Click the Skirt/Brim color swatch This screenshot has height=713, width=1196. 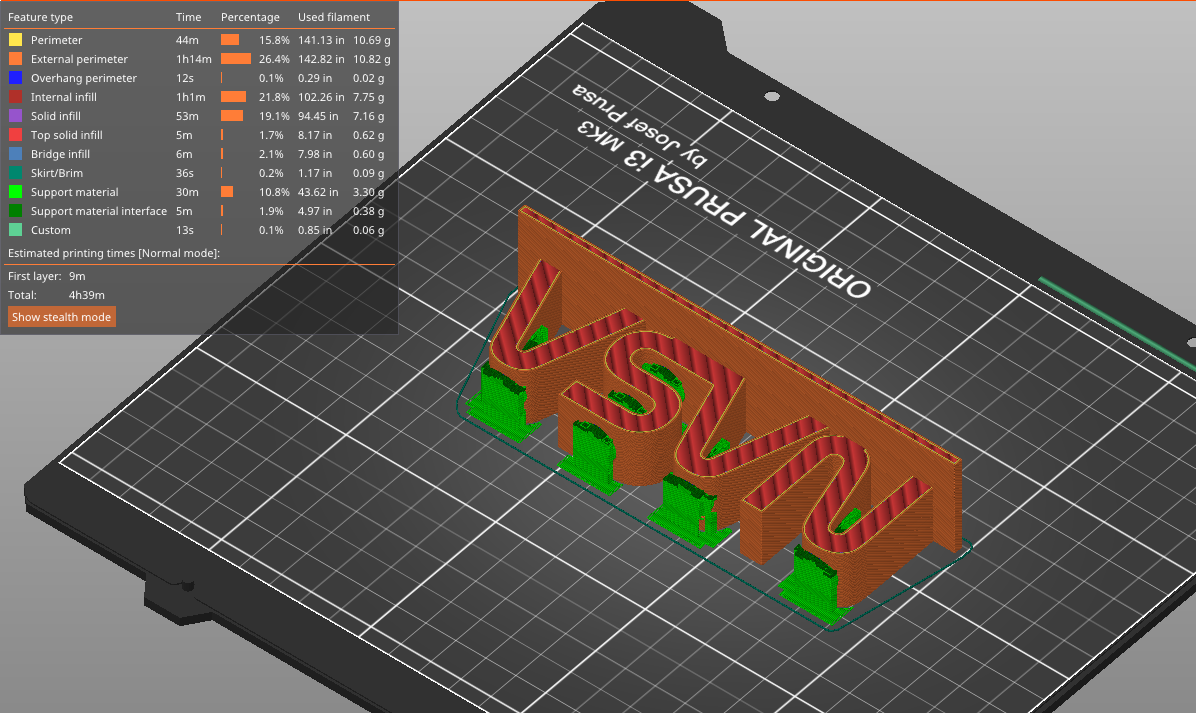(x=15, y=173)
